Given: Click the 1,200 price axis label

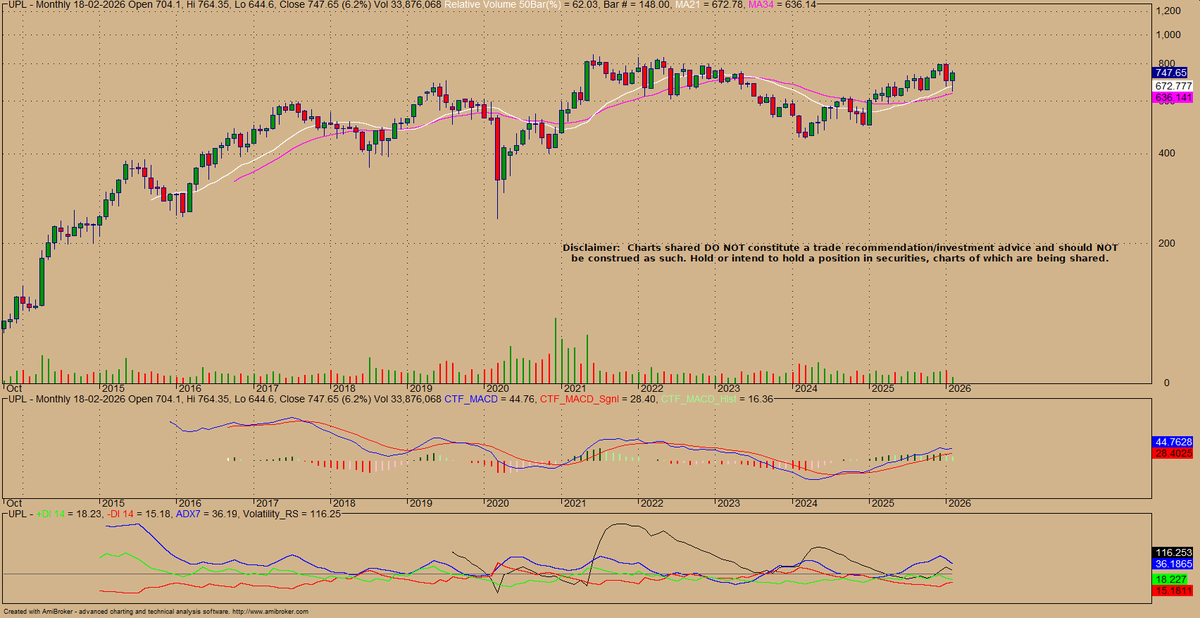Looking at the screenshot, I should (1170, 11).
